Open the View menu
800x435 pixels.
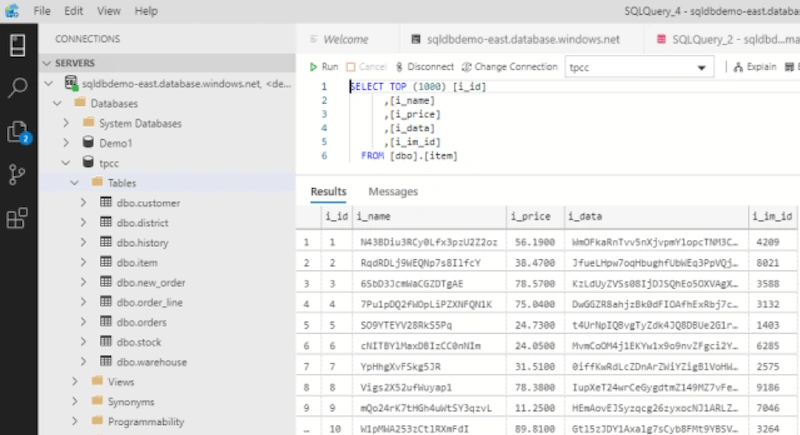pos(109,11)
